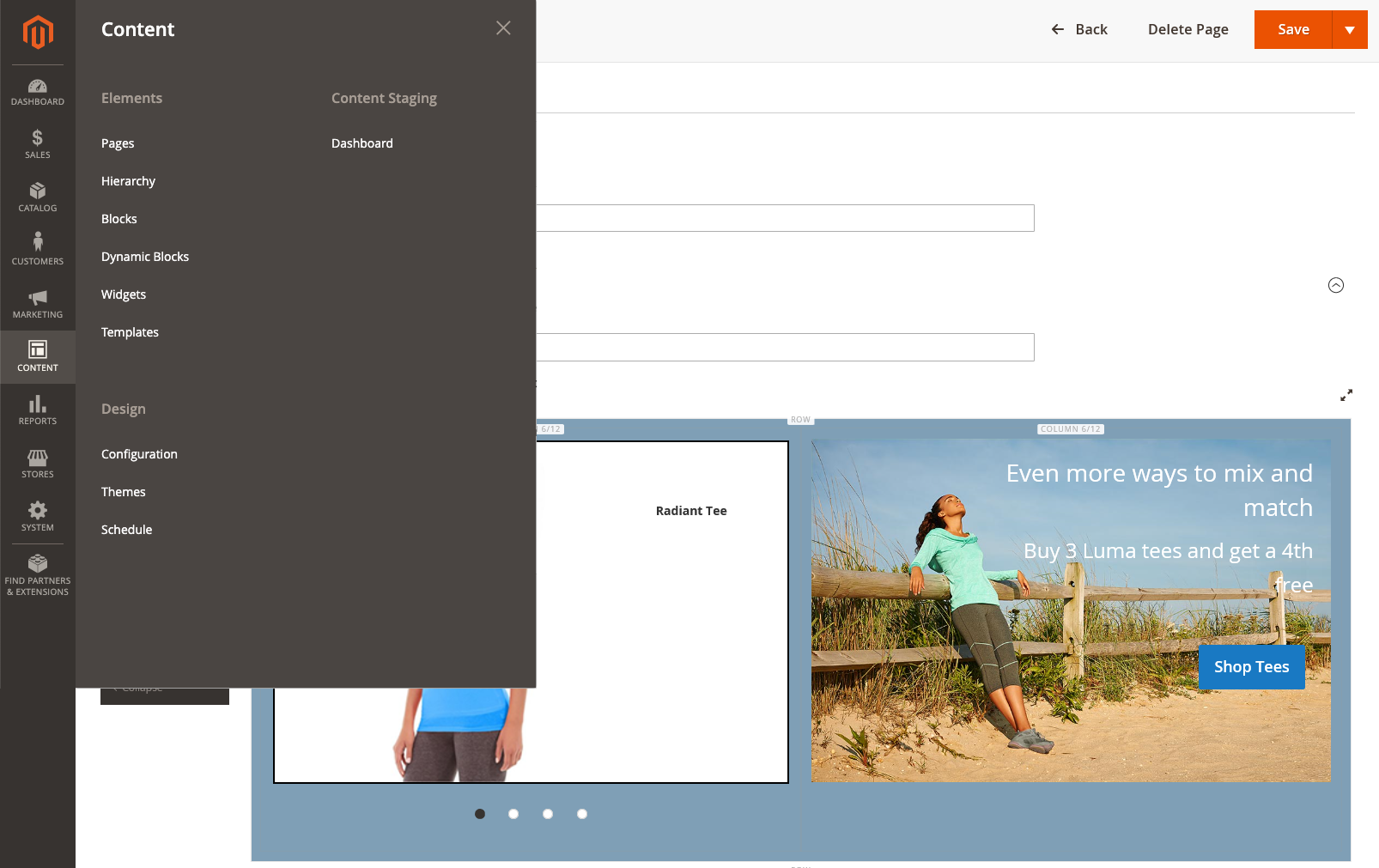Click the lower text input field
1379x868 pixels.
point(785,347)
